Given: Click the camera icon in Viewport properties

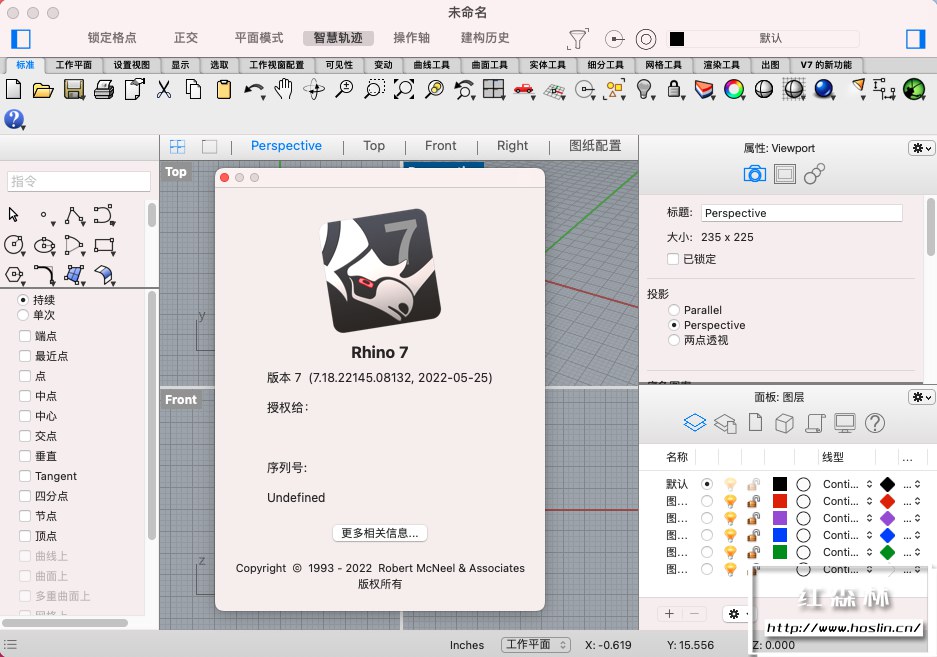Looking at the screenshot, I should pyautogui.click(x=754, y=174).
